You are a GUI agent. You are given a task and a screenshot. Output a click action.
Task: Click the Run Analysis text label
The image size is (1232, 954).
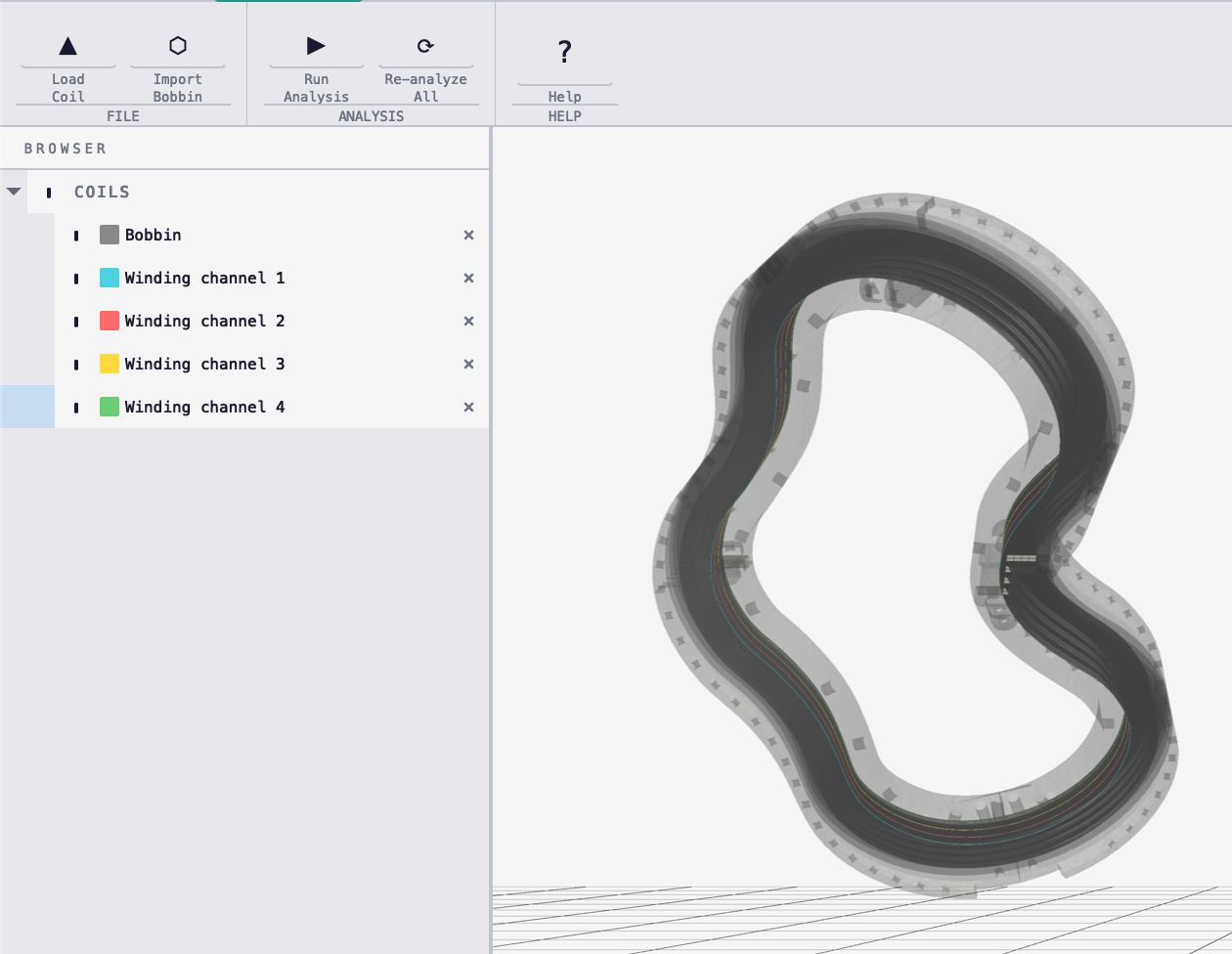[x=316, y=88]
